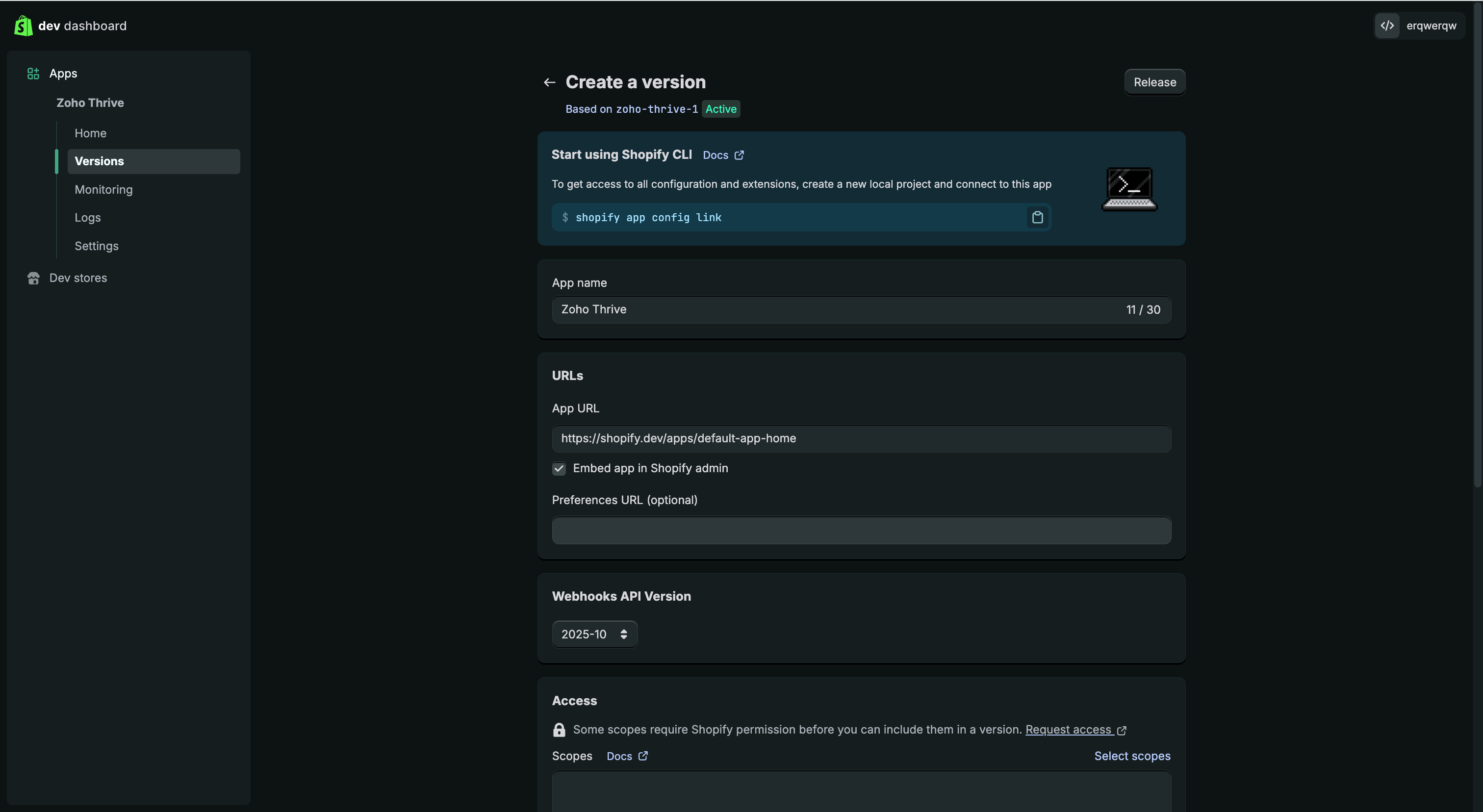This screenshot has height=812, width=1483.
Task: Click the Dev stores storefront icon
Action: coord(33,278)
